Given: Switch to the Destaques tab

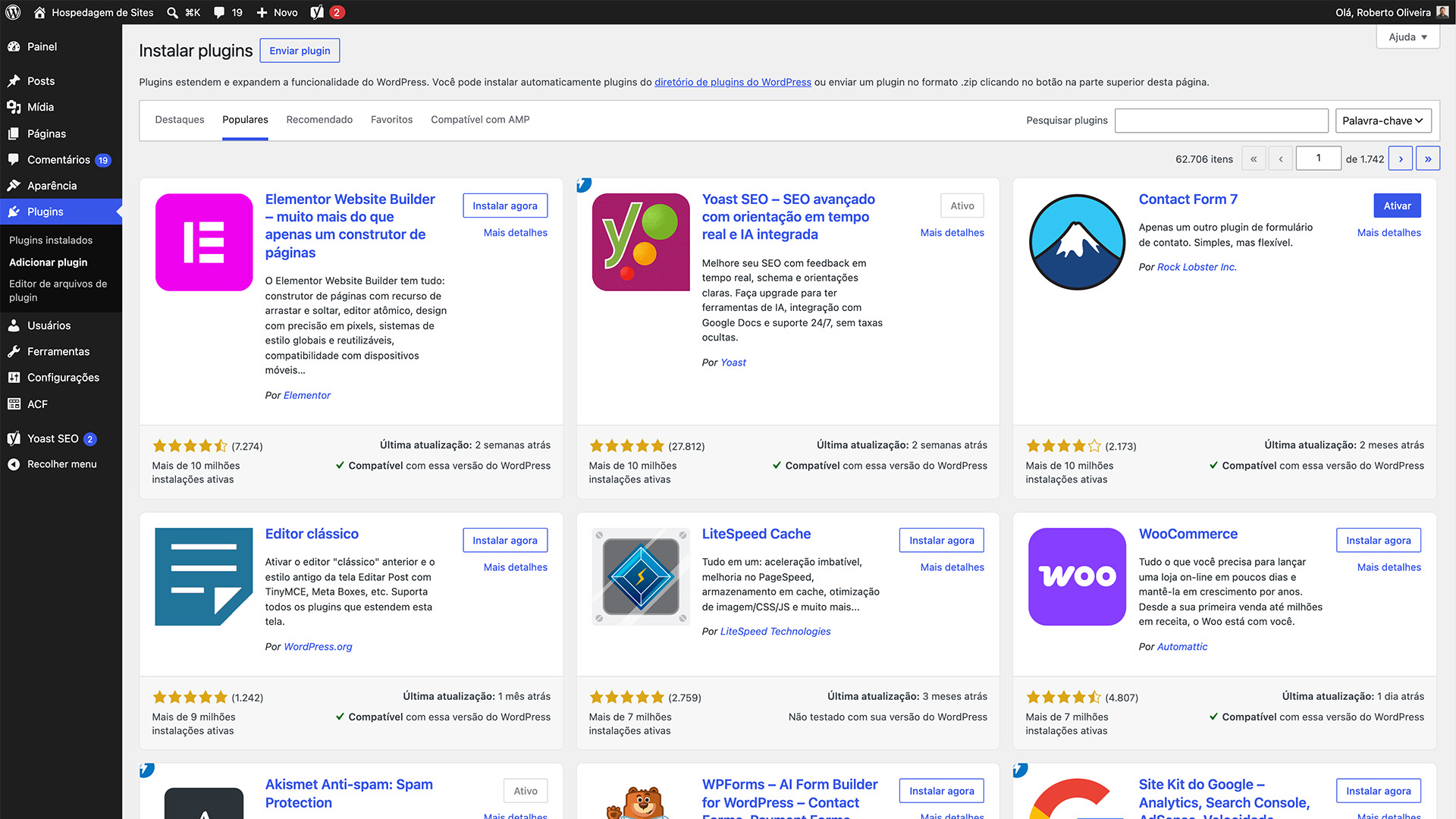Looking at the screenshot, I should pyautogui.click(x=180, y=120).
